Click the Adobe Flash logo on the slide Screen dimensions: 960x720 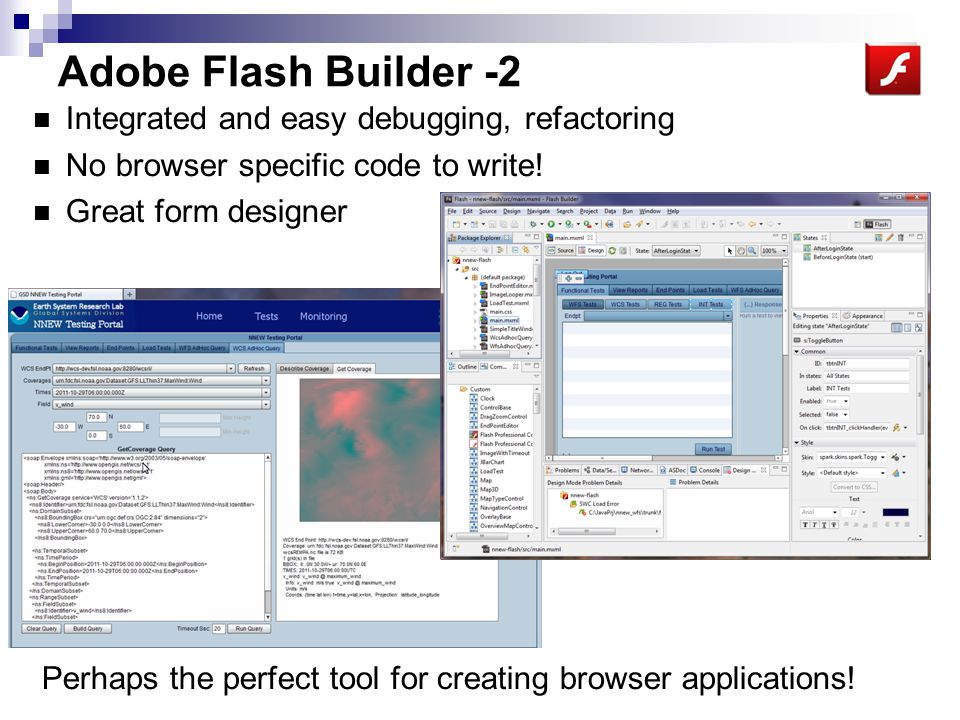tap(893, 69)
